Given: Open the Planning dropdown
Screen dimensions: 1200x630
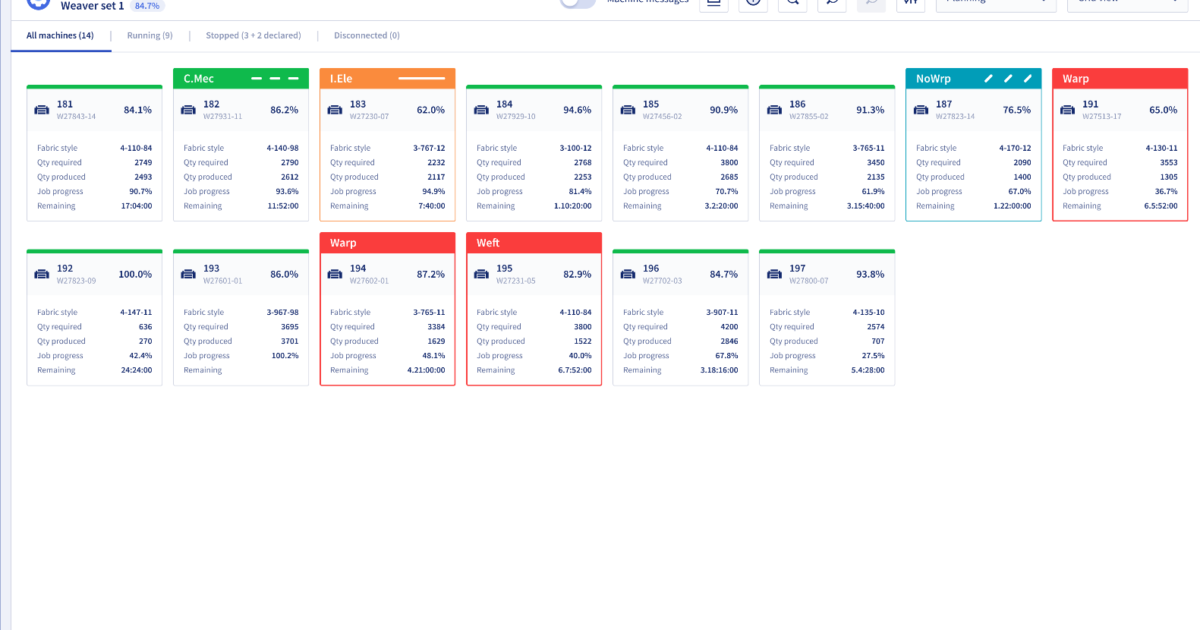Looking at the screenshot, I should [995, 3].
